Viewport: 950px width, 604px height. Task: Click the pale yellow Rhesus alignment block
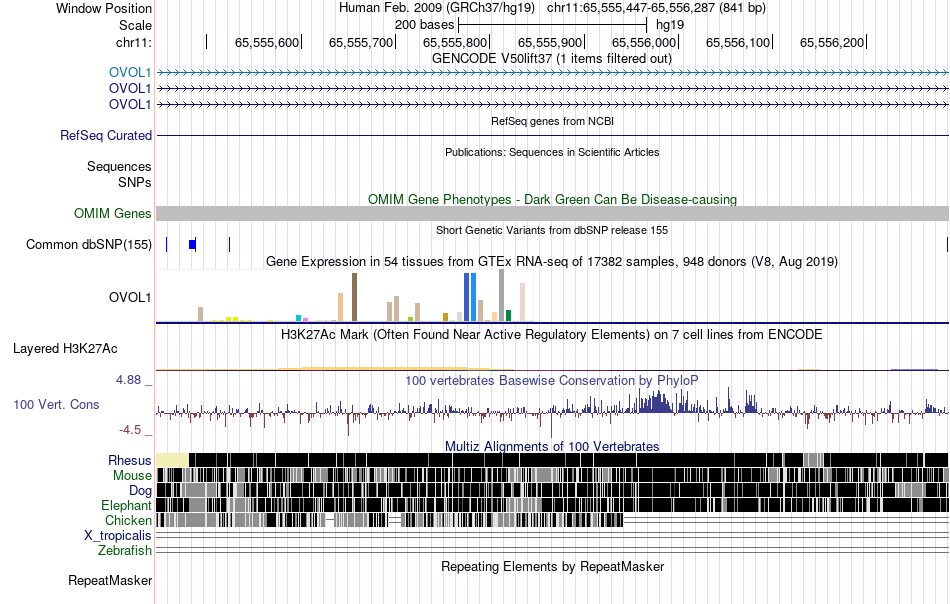click(173, 460)
